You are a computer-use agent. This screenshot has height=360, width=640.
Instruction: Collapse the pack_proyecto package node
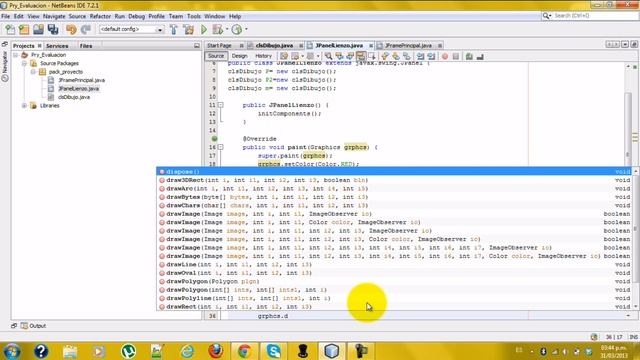(x=33, y=72)
